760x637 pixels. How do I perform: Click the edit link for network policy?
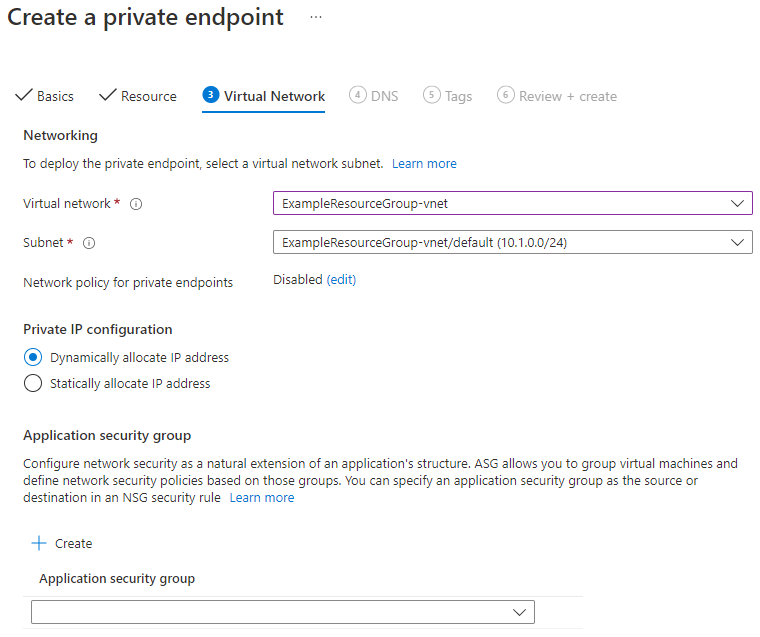[341, 280]
